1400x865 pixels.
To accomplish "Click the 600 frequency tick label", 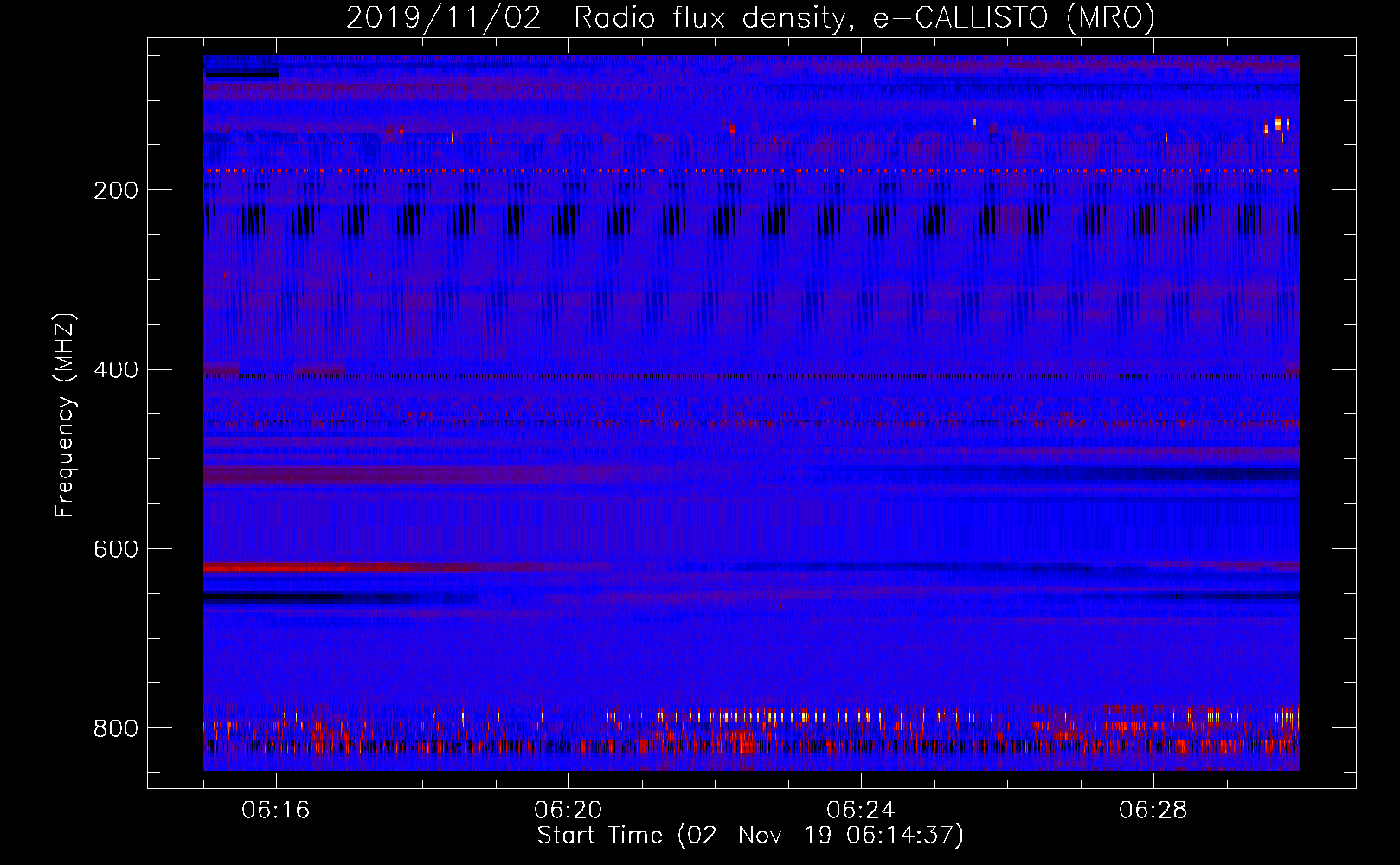I will tap(116, 550).
